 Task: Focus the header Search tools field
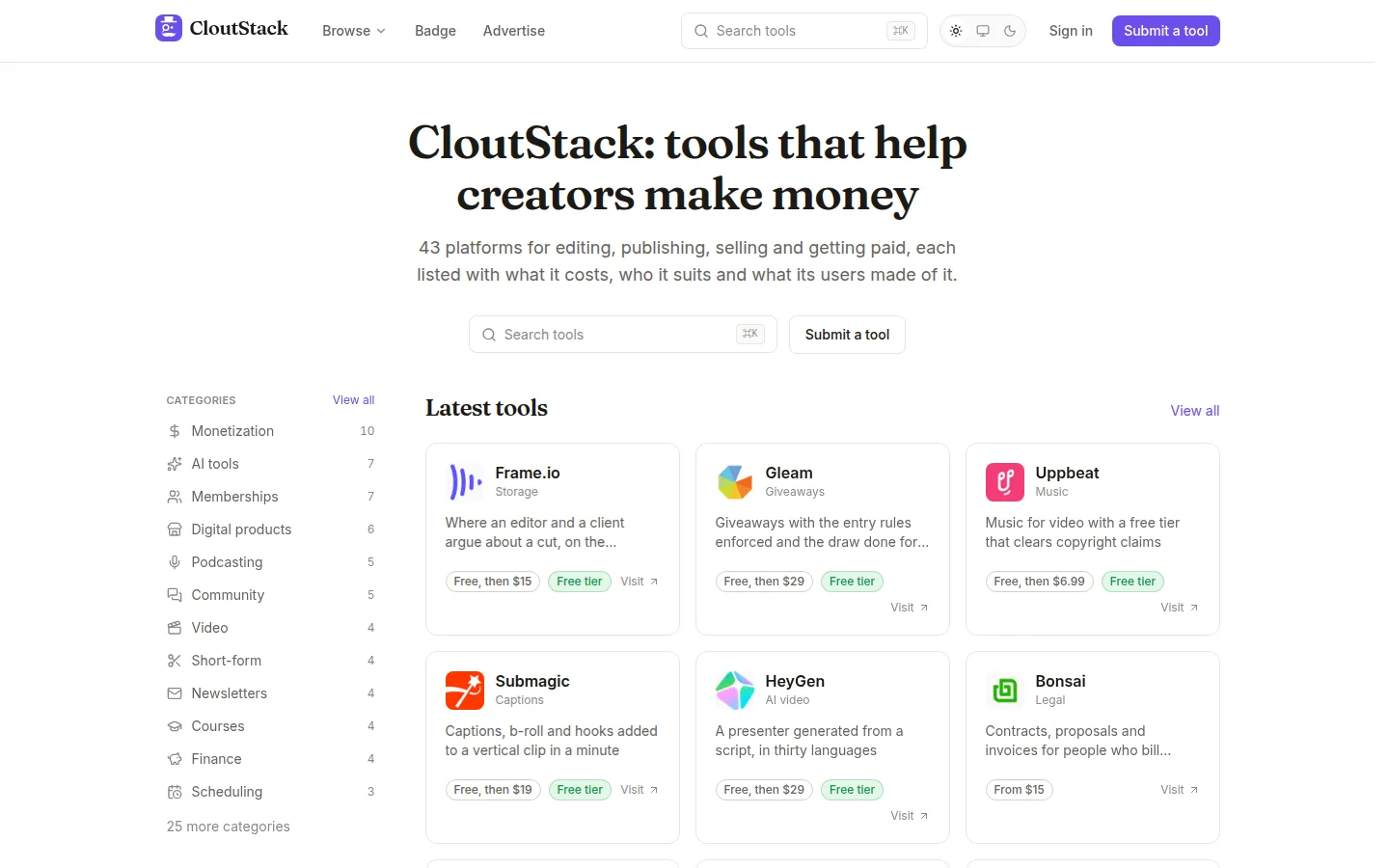(x=804, y=31)
